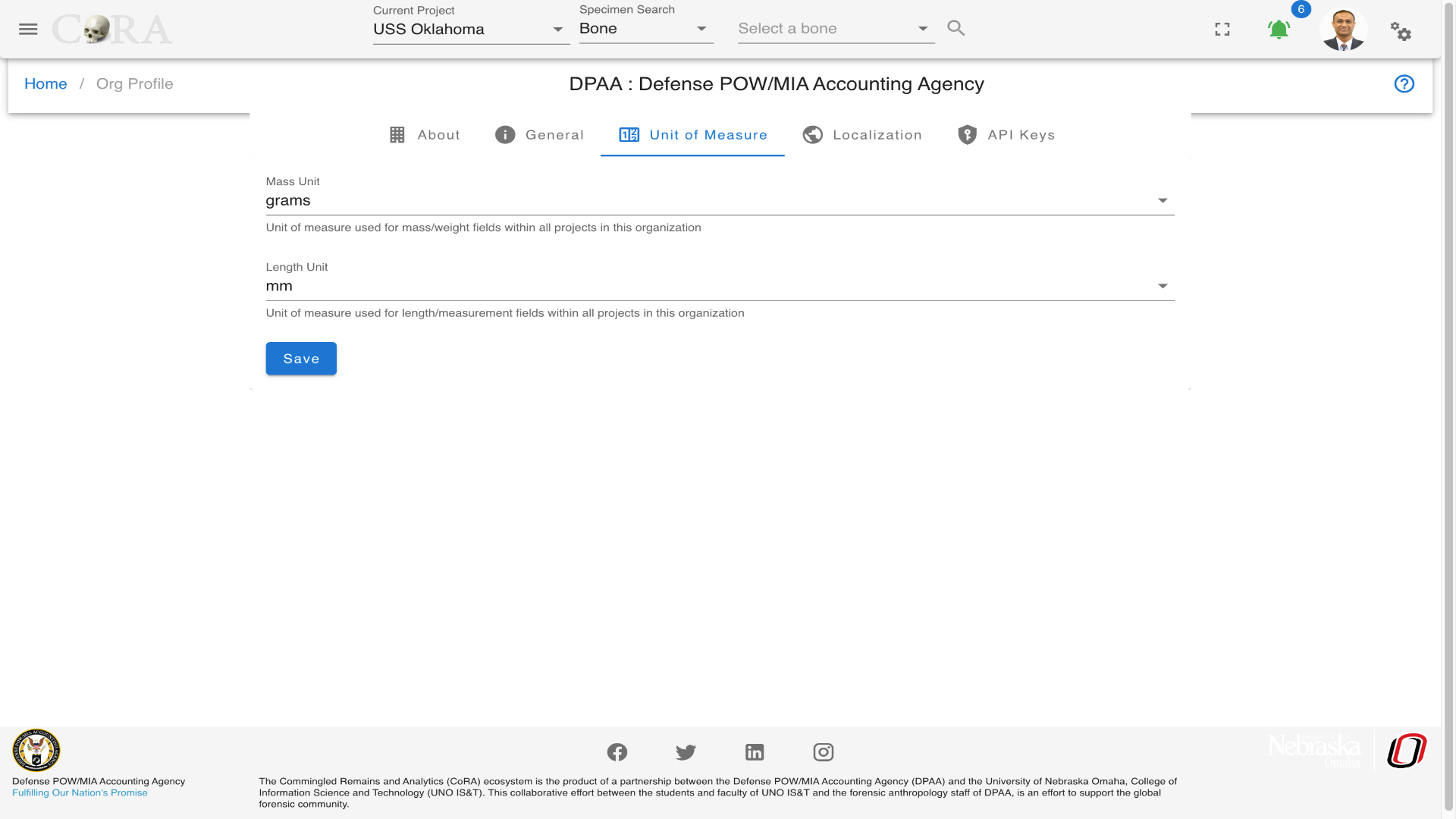The height and width of the screenshot is (819, 1456).
Task: Open notifications bell with 6 alerts
Action: [x=1279, y=29]
